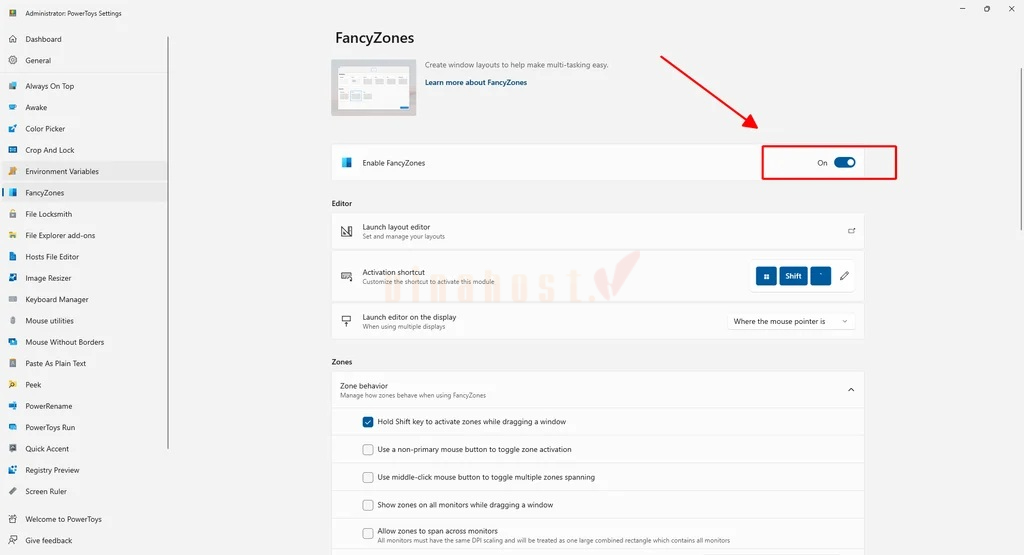Click the PowerToys Run icon
1024x555 pixels.
point(12,427)
